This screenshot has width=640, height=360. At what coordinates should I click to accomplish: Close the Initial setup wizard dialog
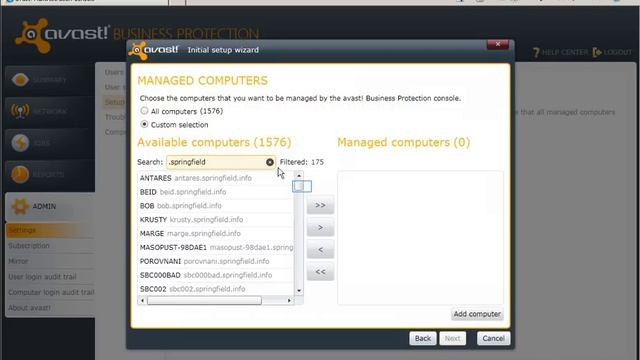(498, 44)
